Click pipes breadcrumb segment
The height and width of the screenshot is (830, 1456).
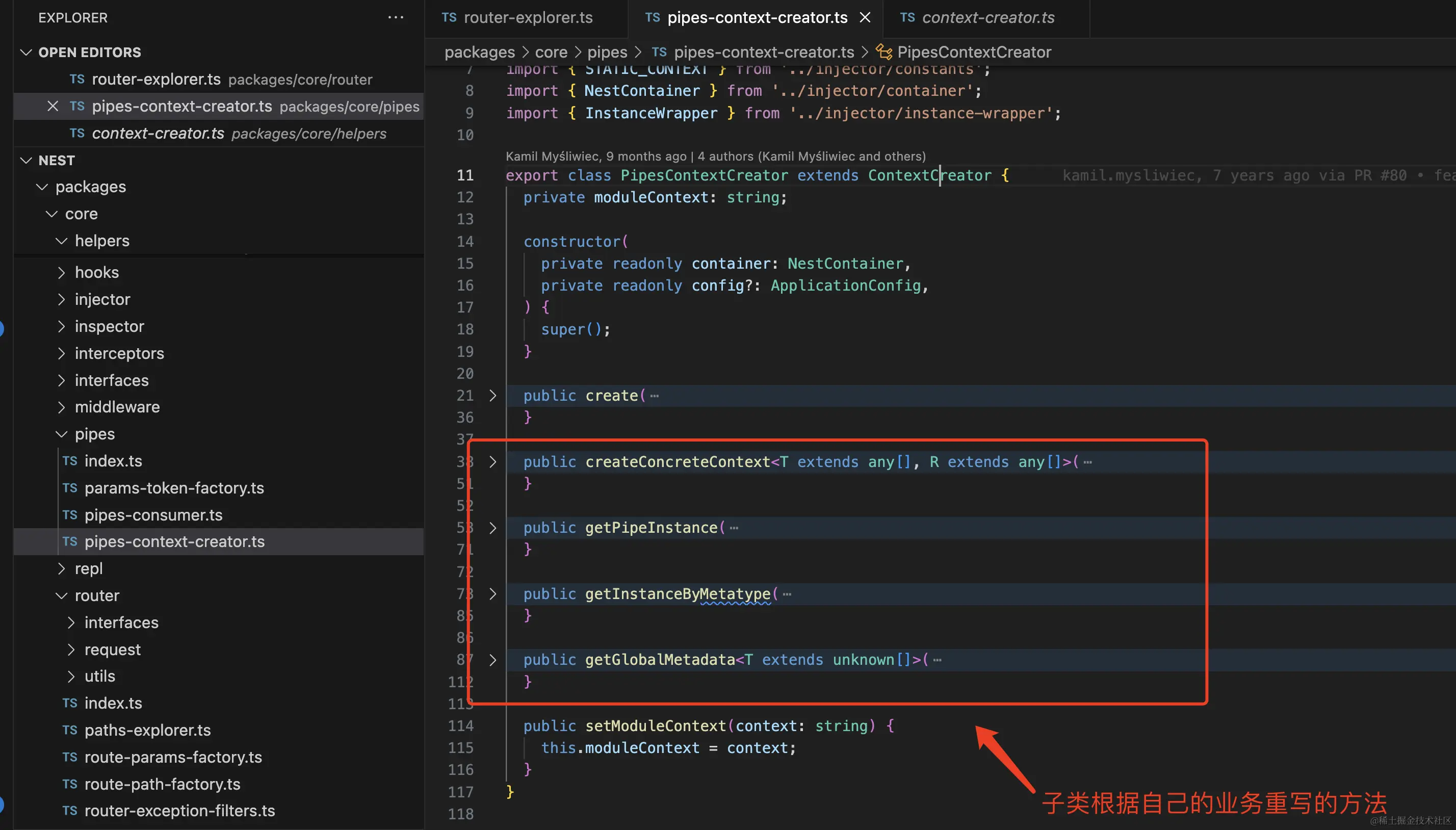point(607,52)
